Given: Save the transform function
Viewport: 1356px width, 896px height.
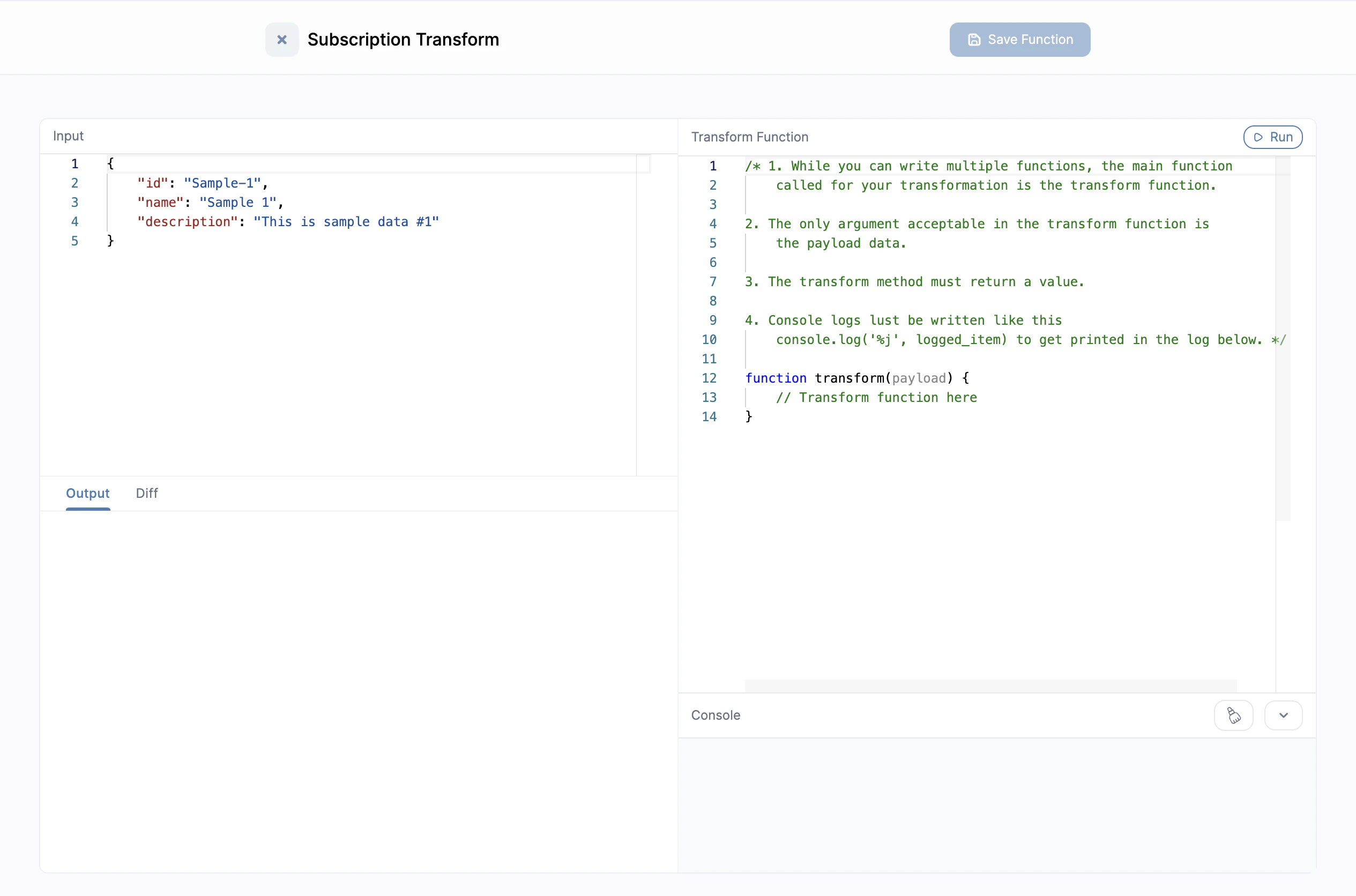Looking at the screenshot, I should (x=1019, y=40).
